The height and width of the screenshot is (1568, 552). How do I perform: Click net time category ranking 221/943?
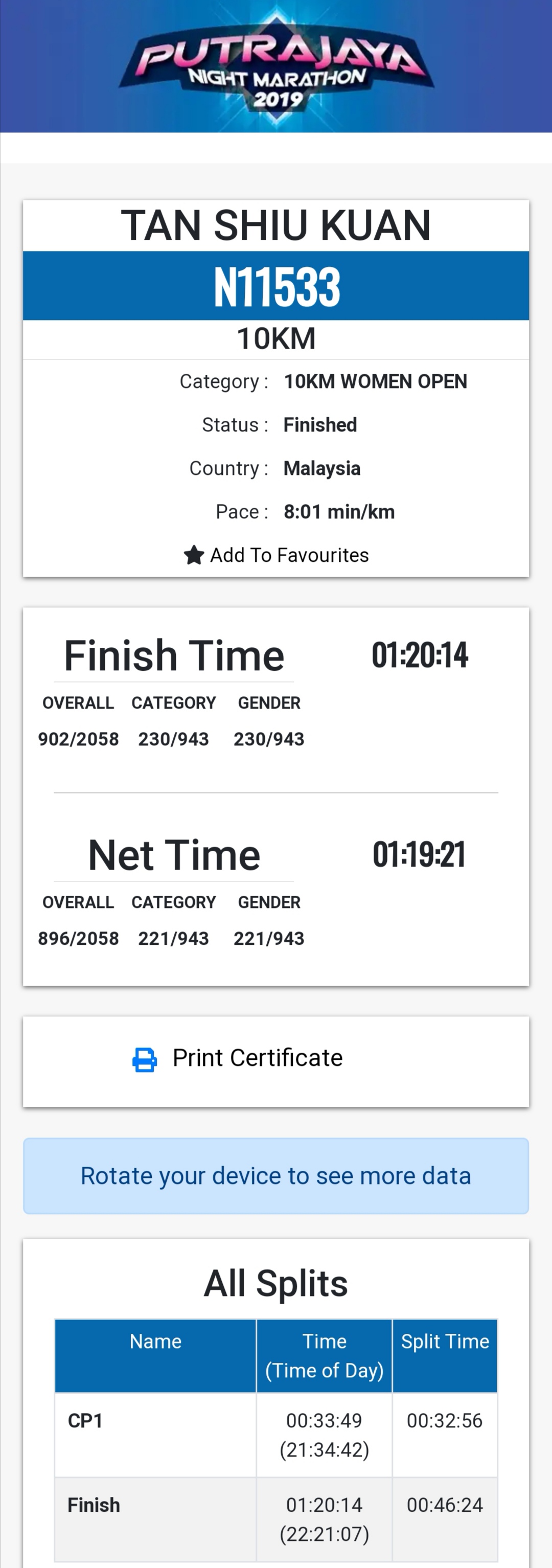pos(173,938)
